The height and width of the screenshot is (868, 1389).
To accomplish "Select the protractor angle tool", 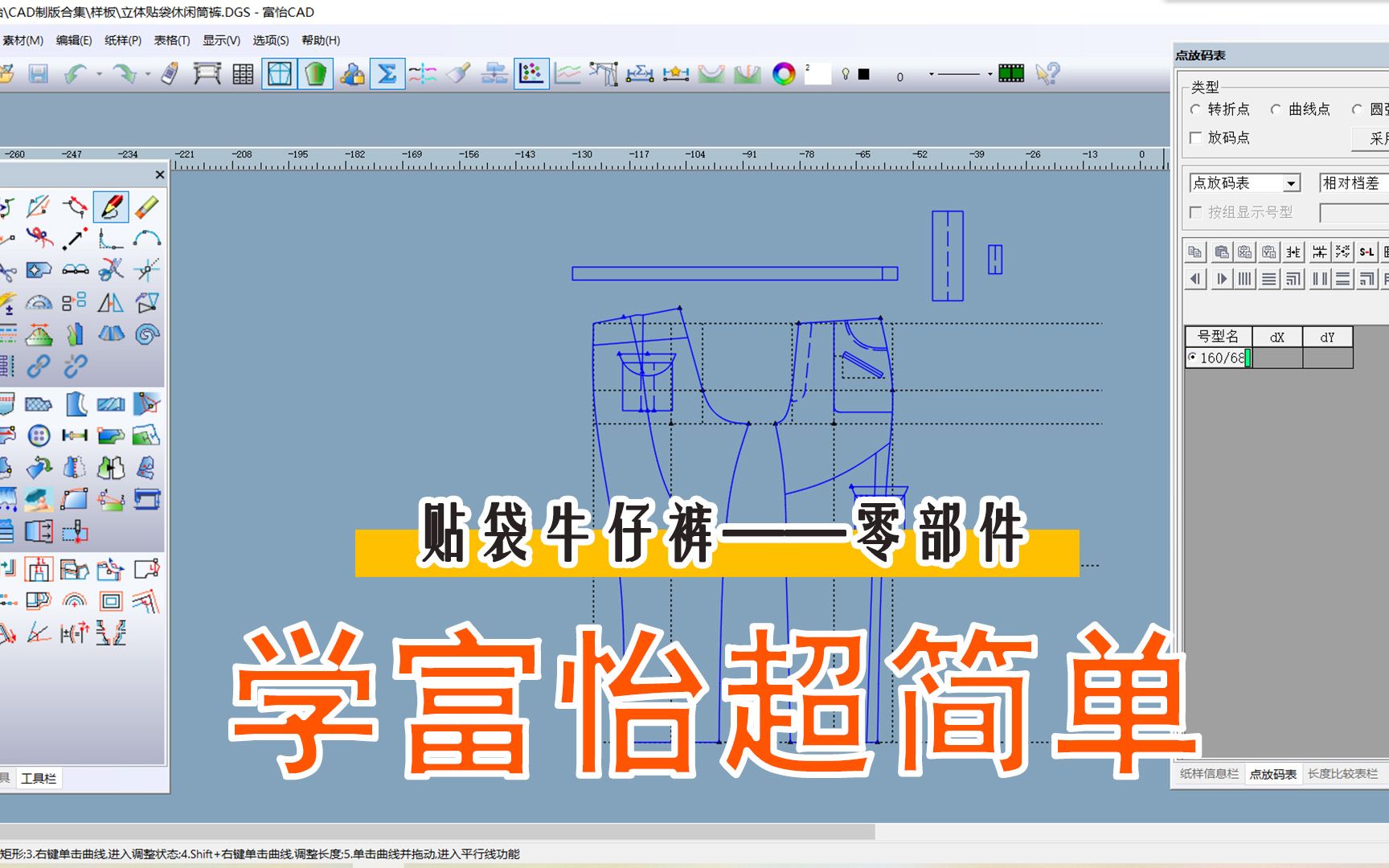I will pos(39,302).
